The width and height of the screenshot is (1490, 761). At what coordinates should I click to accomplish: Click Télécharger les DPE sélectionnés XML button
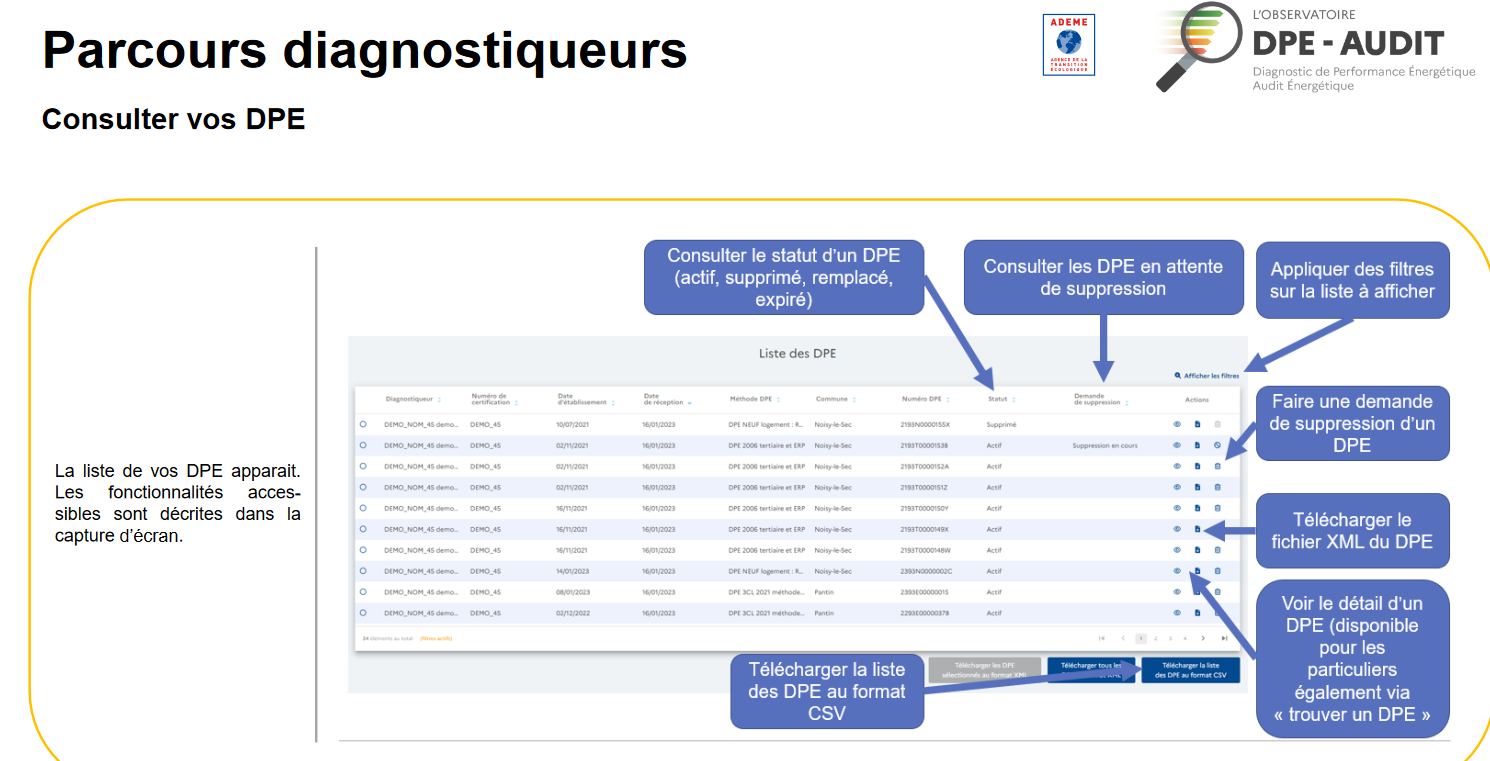tap(985, 669)
